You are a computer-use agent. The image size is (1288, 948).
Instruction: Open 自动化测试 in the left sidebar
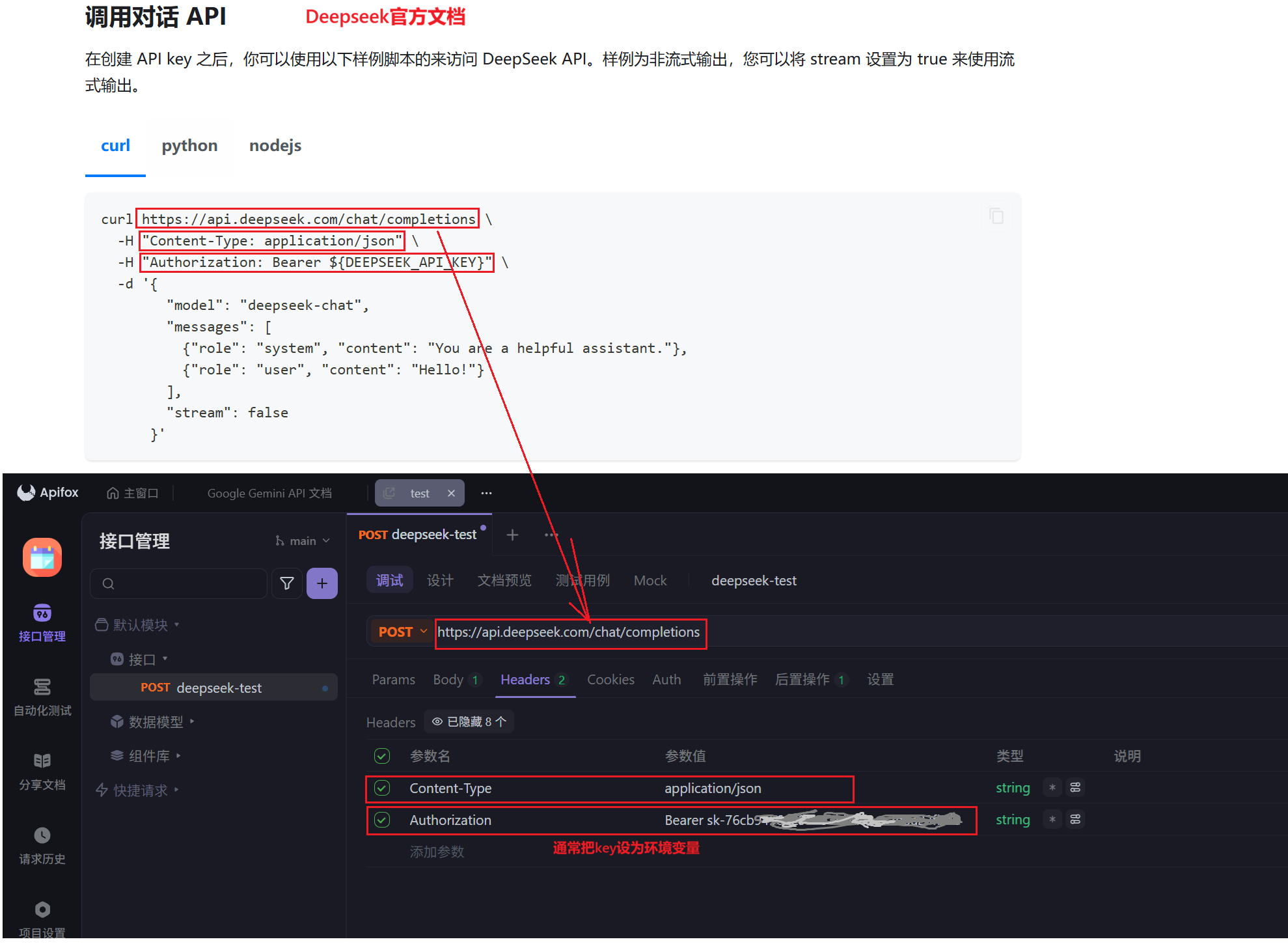pyautogui.click(x=42, y=696)
